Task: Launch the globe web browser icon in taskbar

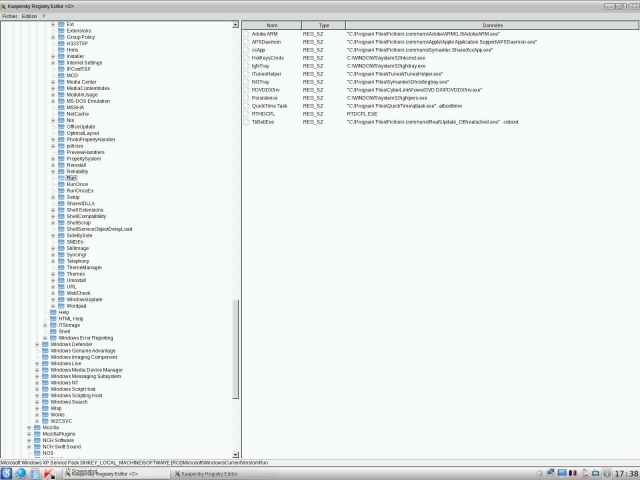Action: (x=21, y=473)
